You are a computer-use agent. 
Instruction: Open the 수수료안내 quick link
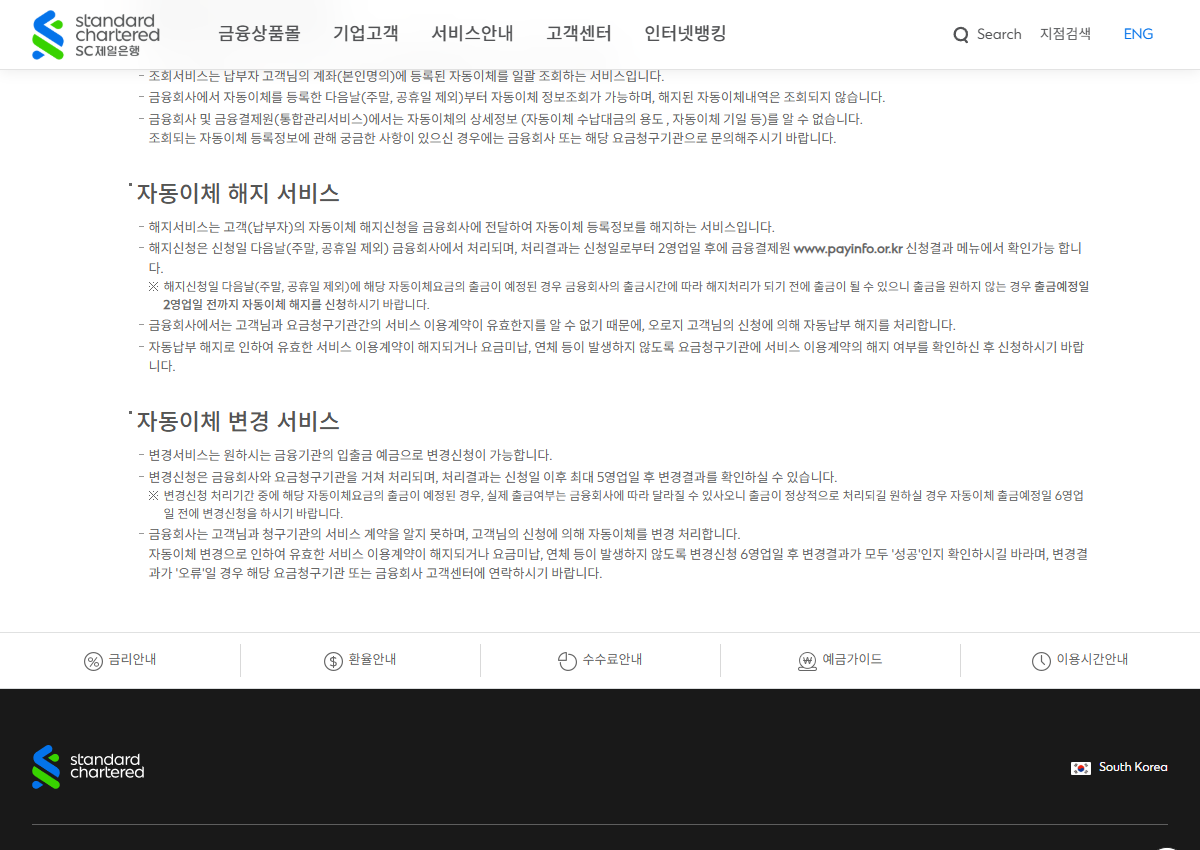[612, 660]
